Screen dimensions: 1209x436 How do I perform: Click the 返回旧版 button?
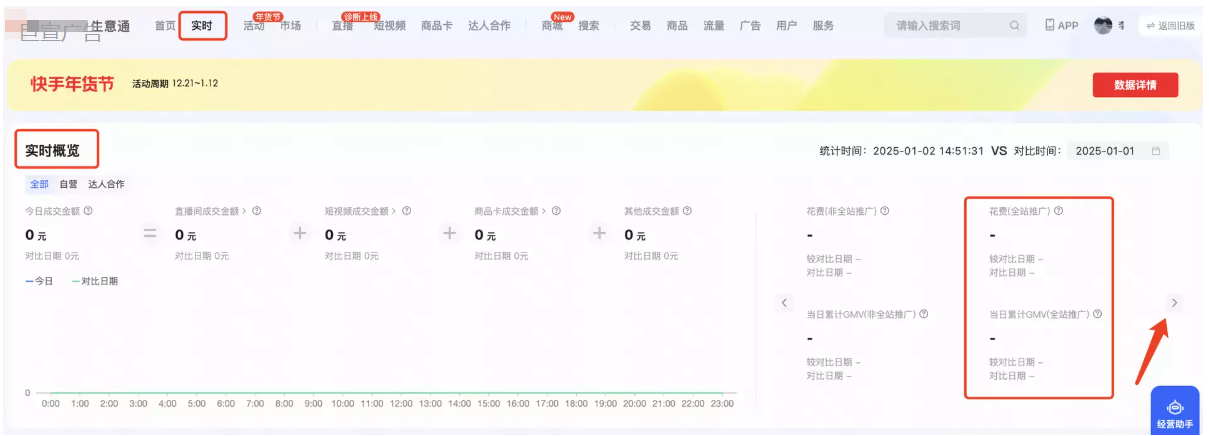[x=1170, y=26]
